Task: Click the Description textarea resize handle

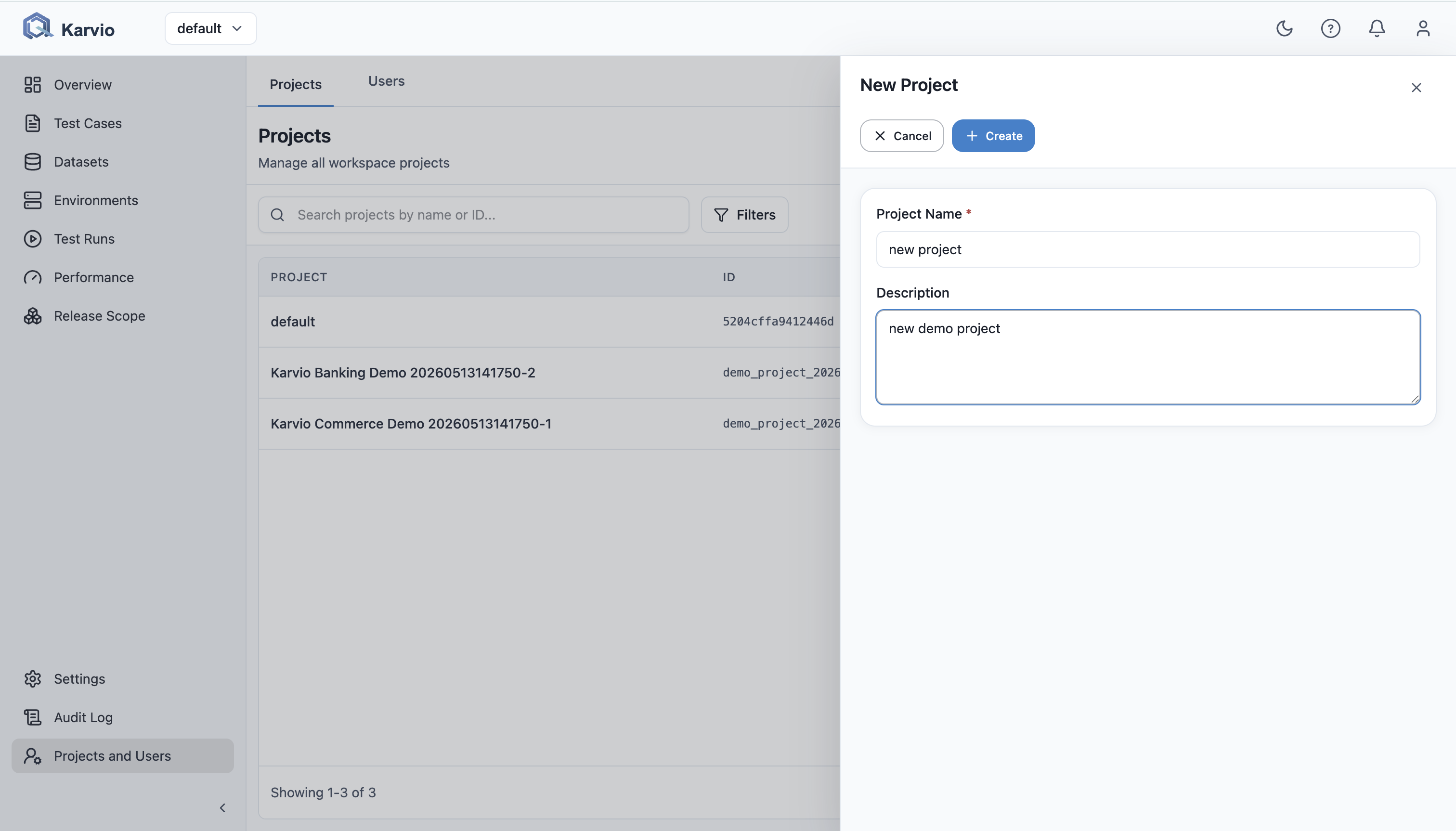Action: coord(1414,399)
